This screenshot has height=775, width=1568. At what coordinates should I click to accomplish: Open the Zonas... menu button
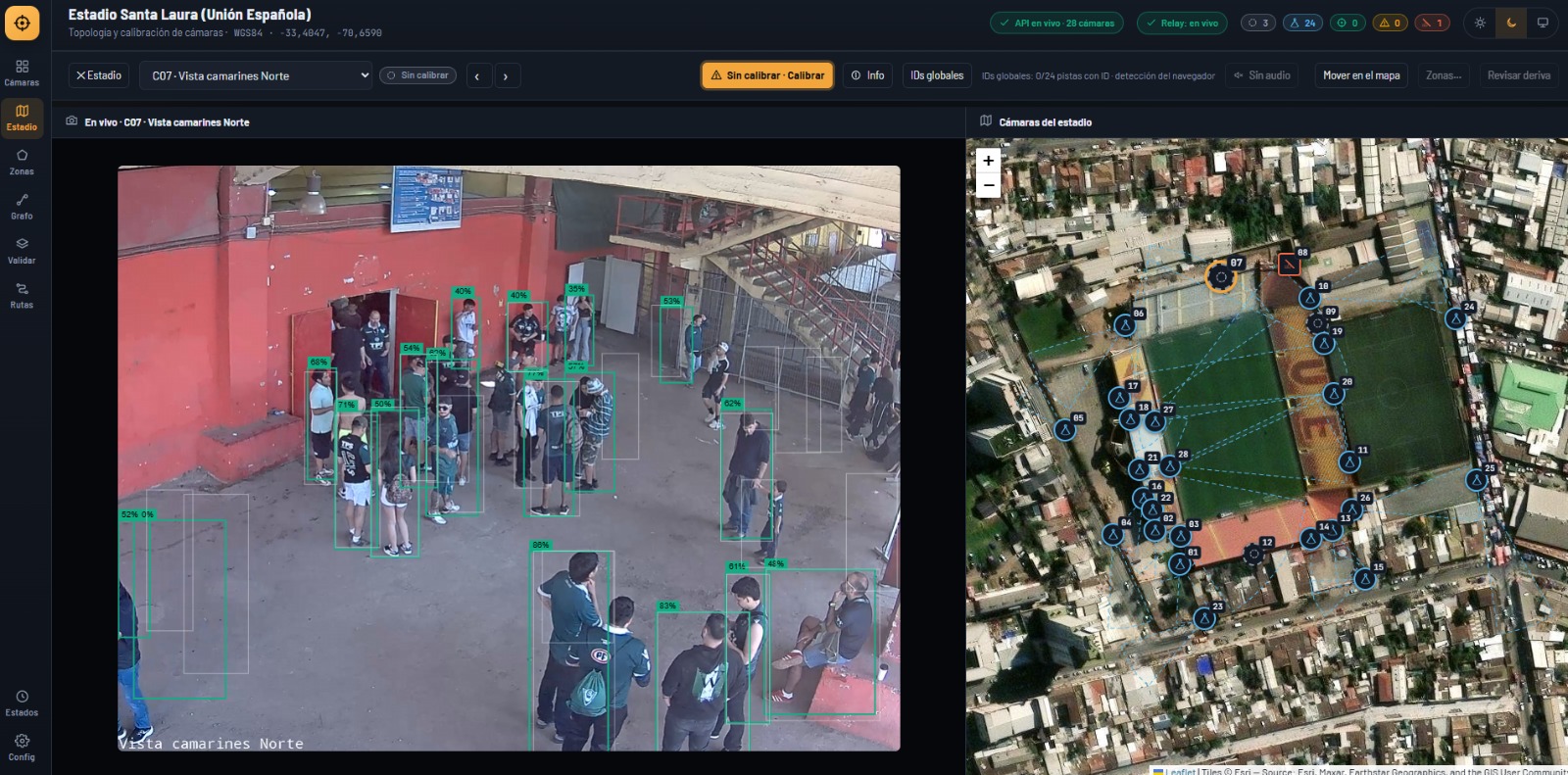click(x=1444, y=75)
